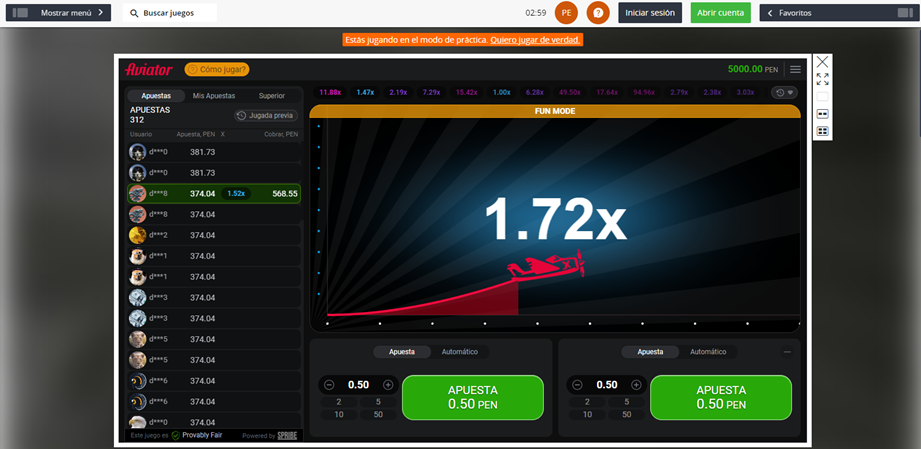Choose quick bet 50 in right panel

point(627,414)
